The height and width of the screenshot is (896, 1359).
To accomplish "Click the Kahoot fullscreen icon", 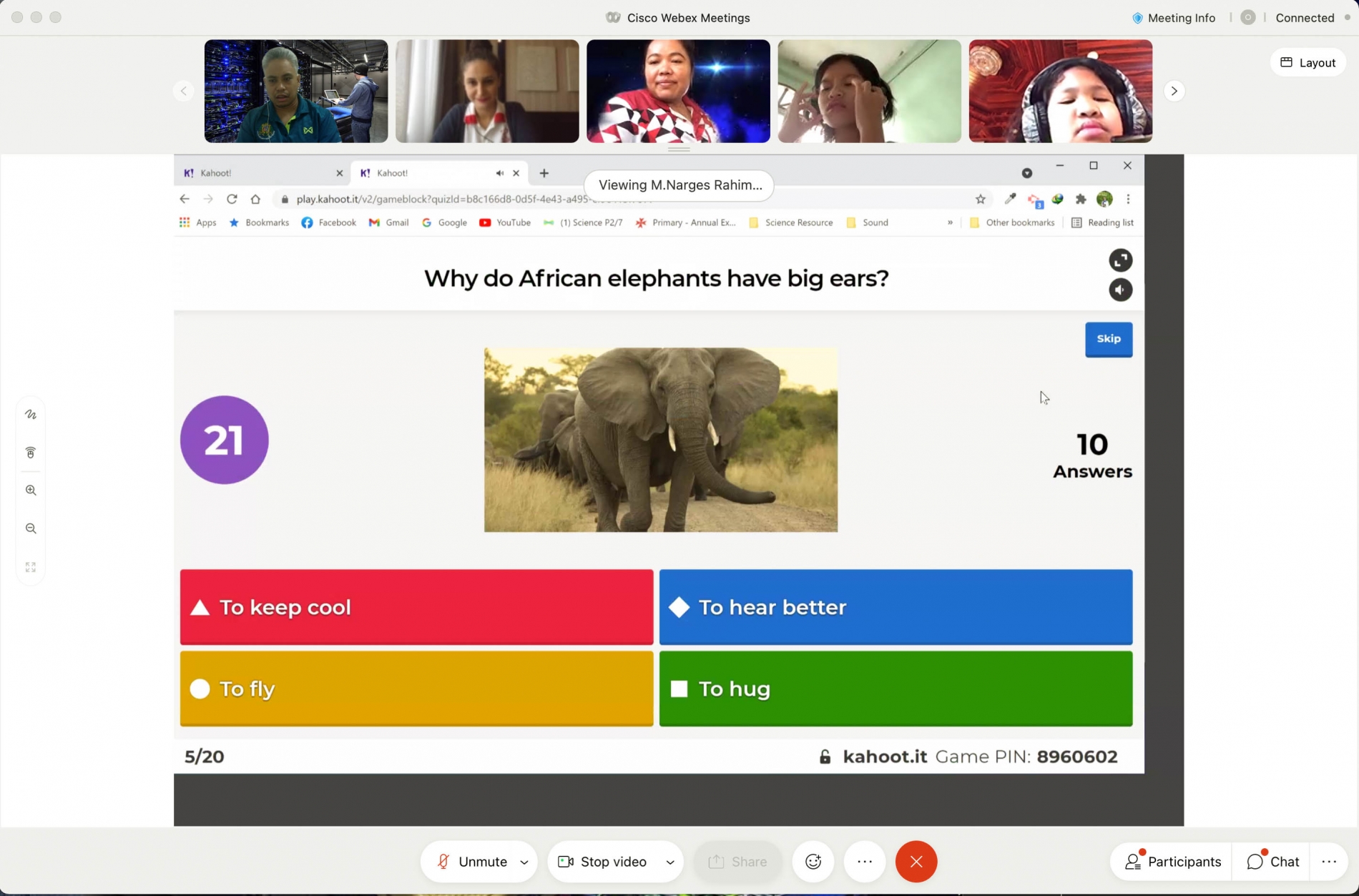I will (1120, 260).
